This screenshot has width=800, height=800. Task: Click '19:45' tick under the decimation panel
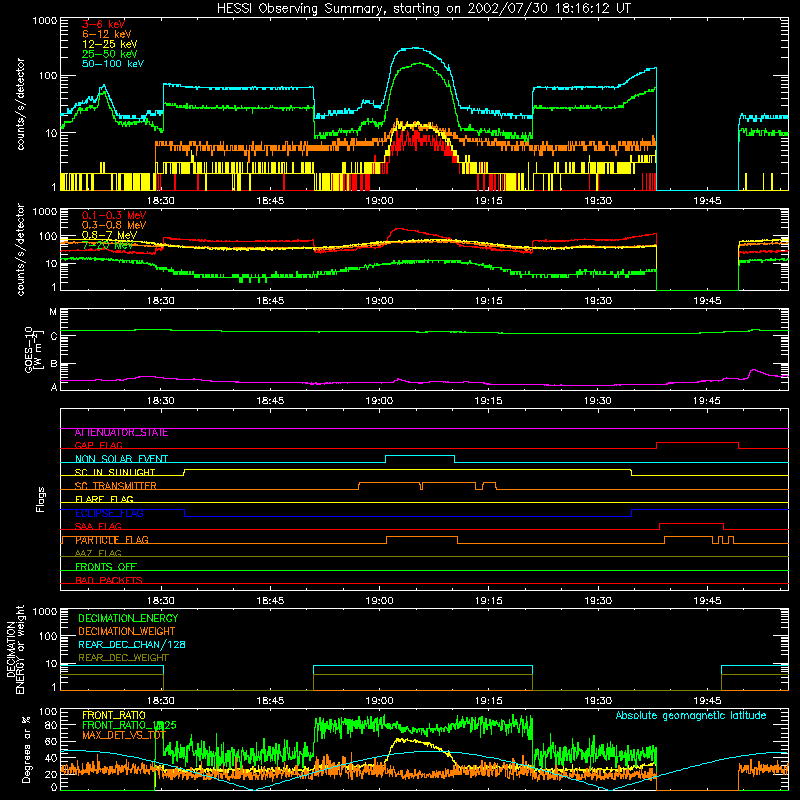(708, 701)
